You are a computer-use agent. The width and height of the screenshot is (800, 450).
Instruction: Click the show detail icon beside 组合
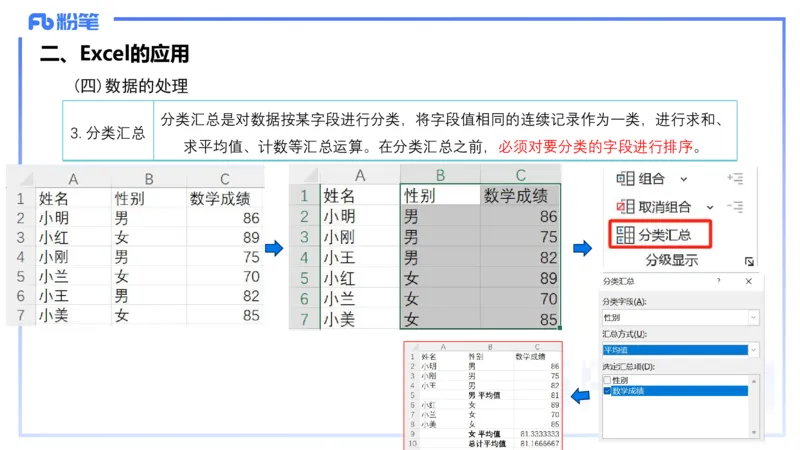[x=735, y=178]
